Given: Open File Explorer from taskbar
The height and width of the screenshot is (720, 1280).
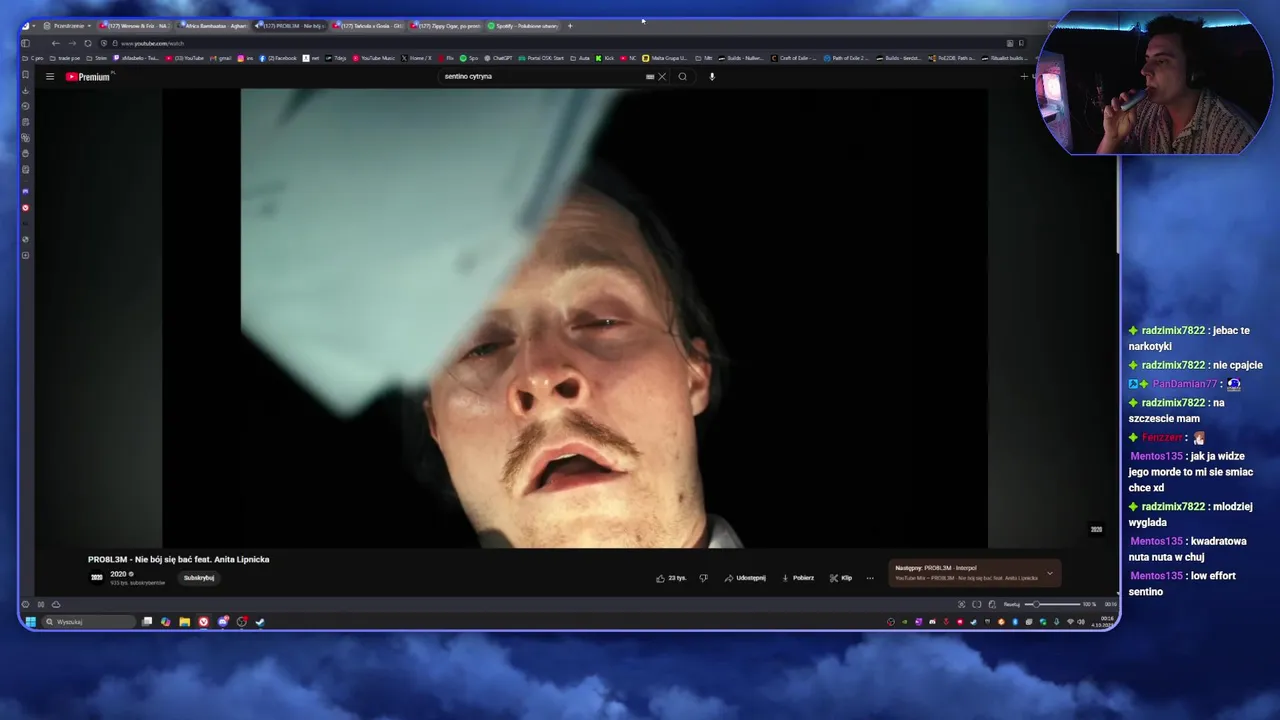Looking at the screenshot, I should [x=184, y=622].
